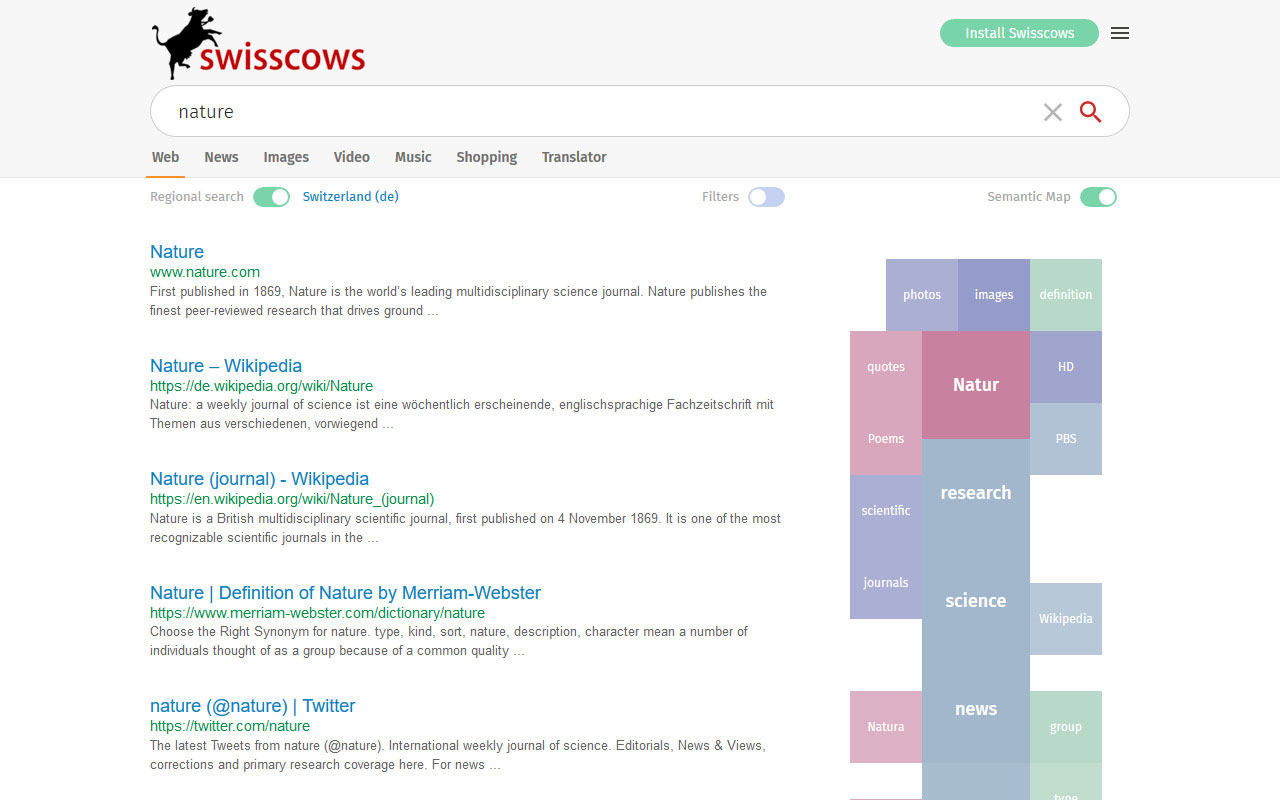Image resolution: width=1280 pixels, height=800 pixels.
Task: Open the Video tab
Action: [352, 157]
